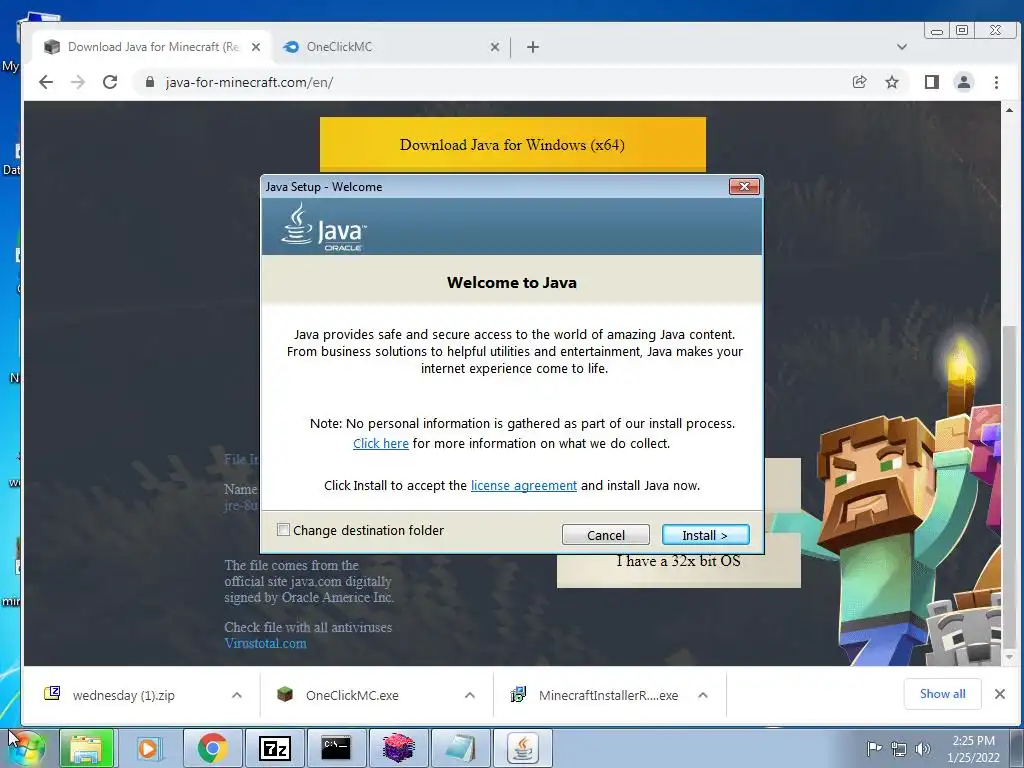1024x768 pixels.
Task: Bookmark this page with the star
Action: [x=892, y=82]
